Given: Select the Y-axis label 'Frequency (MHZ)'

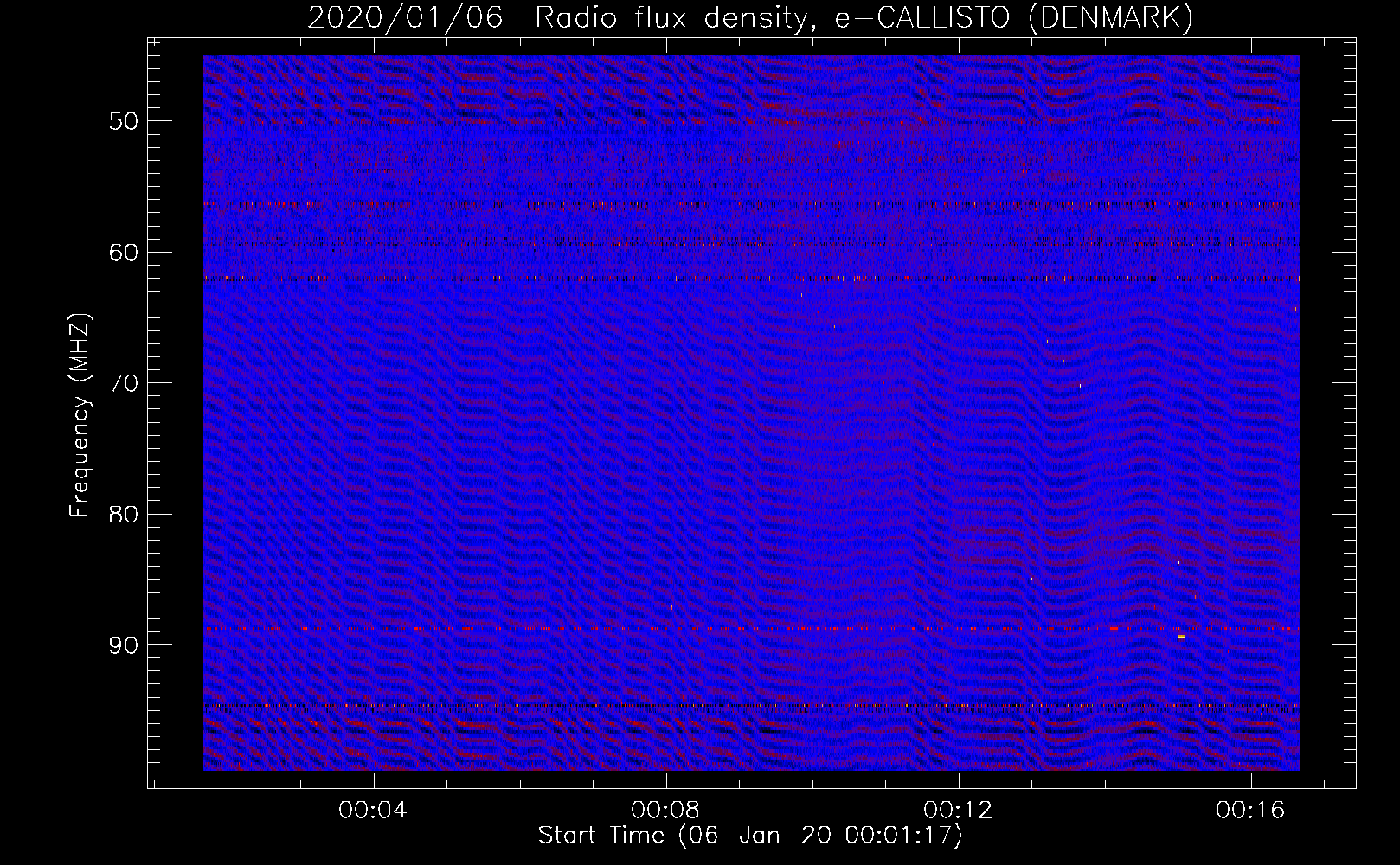Looking at the screenshot, I should [80, 415].
